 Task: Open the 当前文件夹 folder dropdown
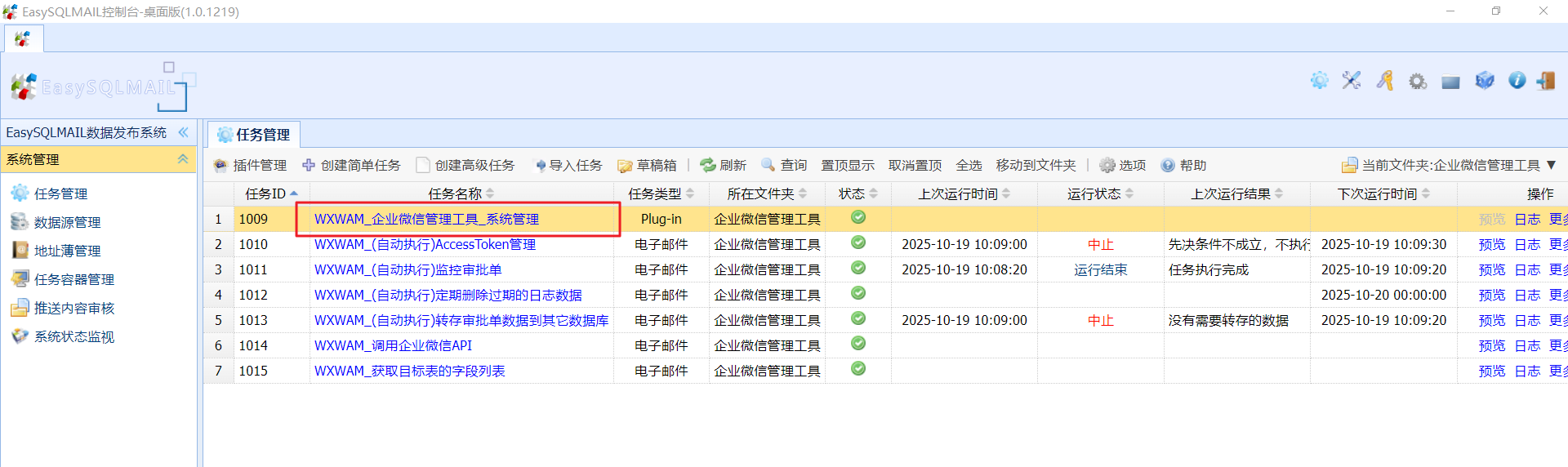(1450, 166)
